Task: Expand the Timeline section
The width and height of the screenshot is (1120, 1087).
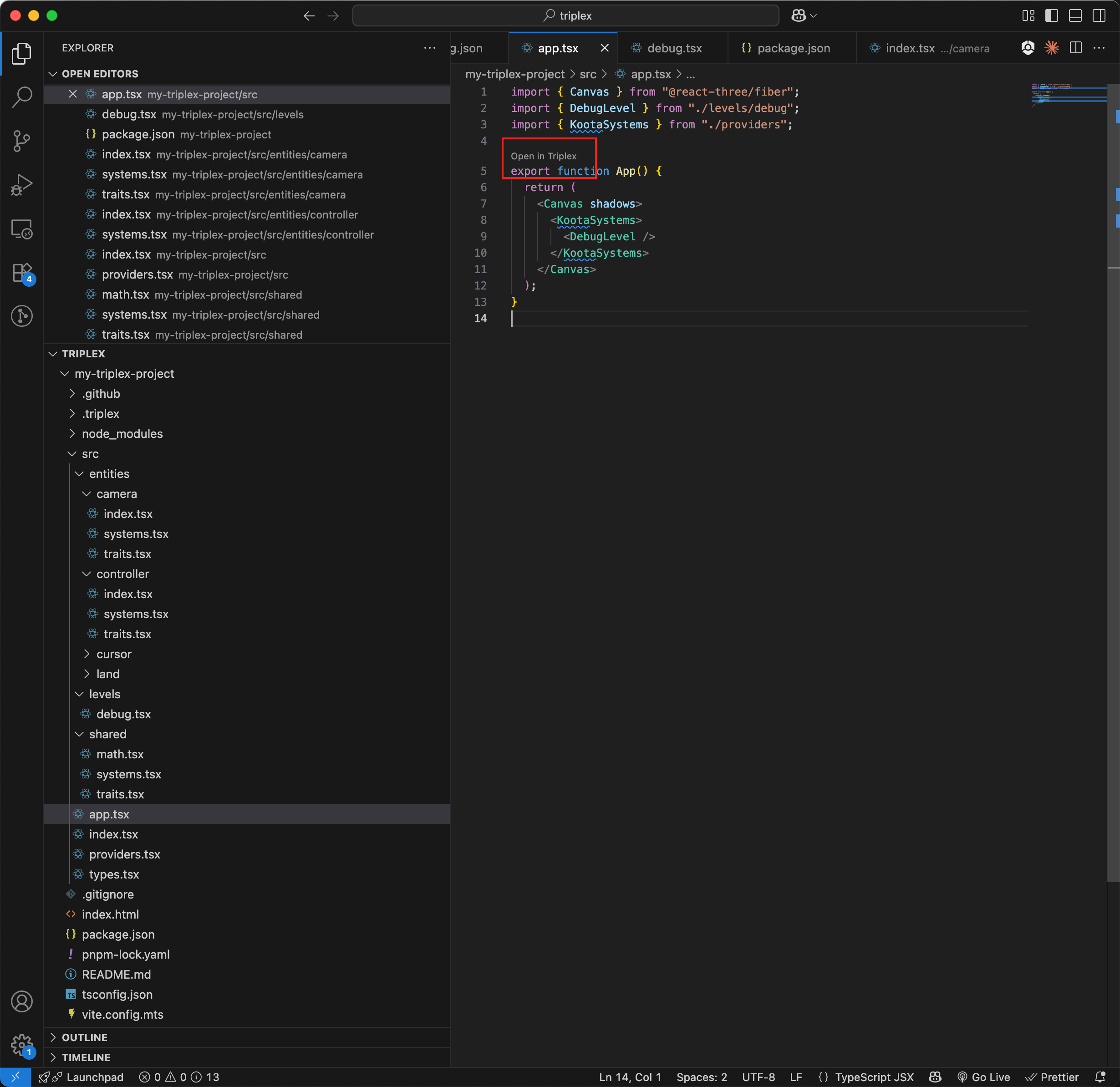Action: (x=53, y=1057)
